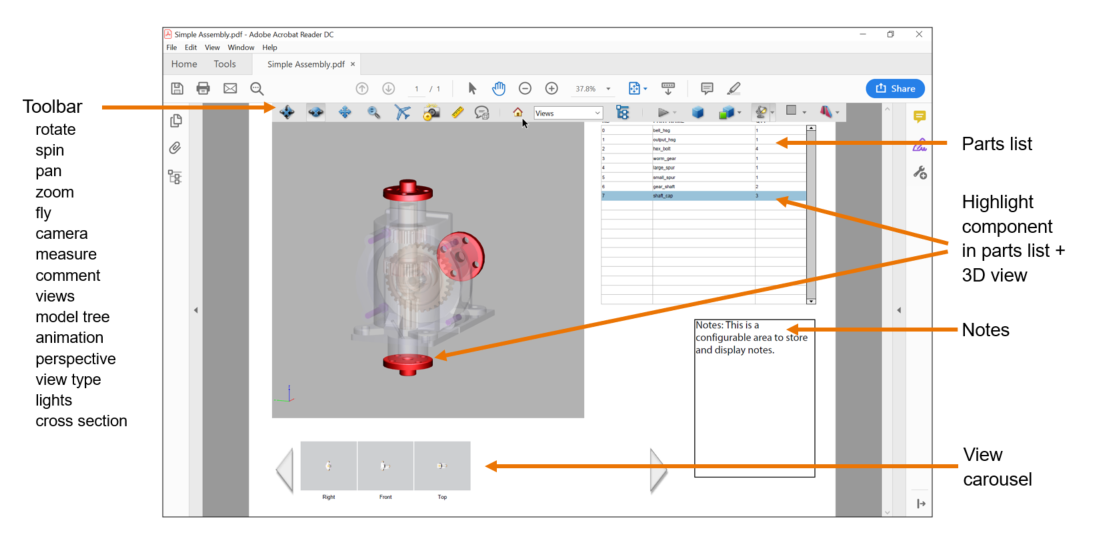Add a sticky note comment from toolbar
Screen dimensions: 1095x548
[707, 89]
